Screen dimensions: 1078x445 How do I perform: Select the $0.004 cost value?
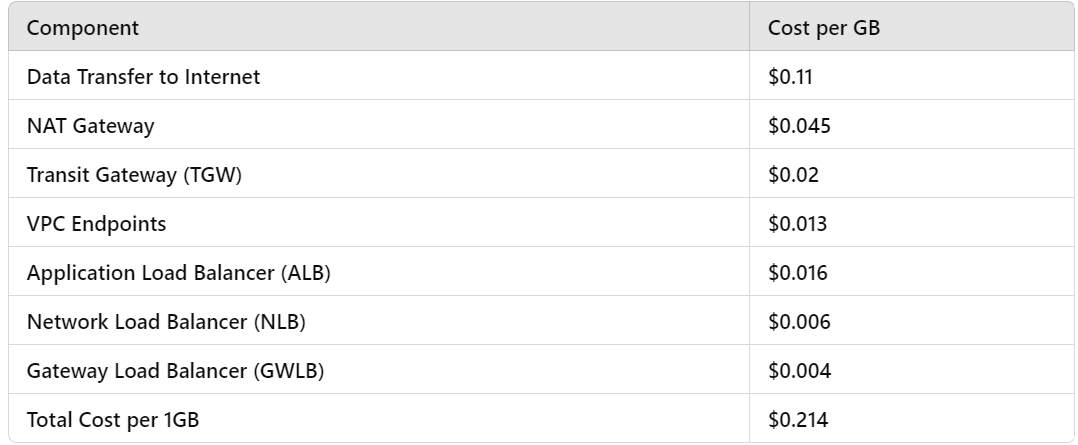799,371
